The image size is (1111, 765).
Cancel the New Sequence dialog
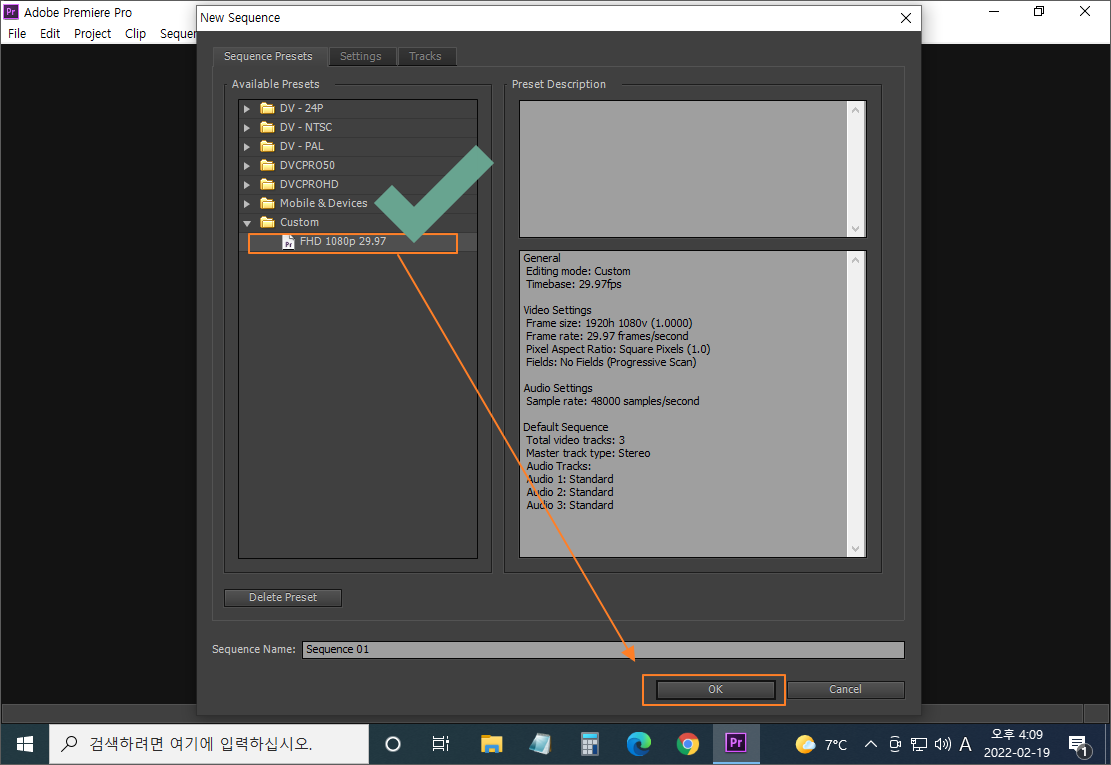845,689
